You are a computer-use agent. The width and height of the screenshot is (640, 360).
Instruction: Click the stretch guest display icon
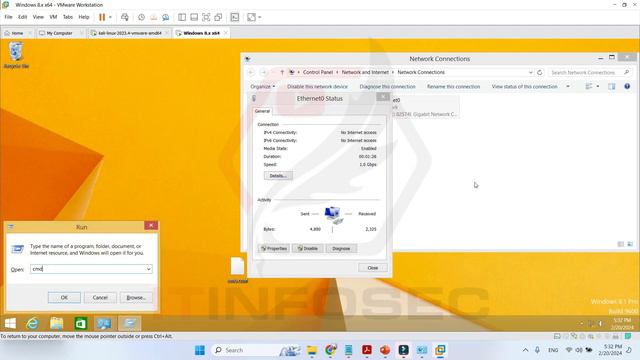click(x=251, y=17)
